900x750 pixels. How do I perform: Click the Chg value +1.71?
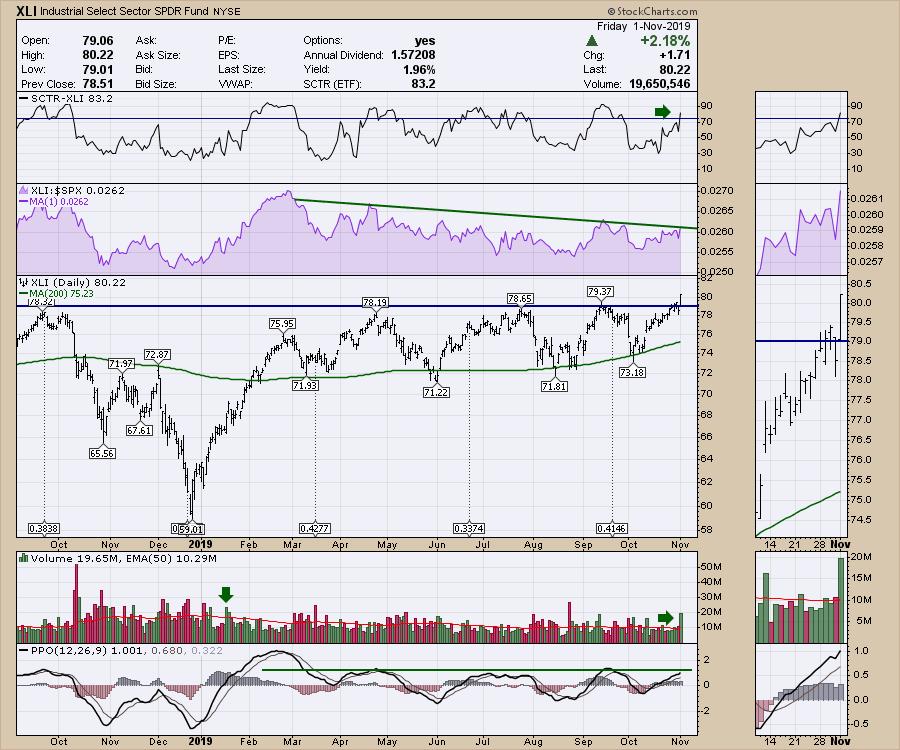675,55
